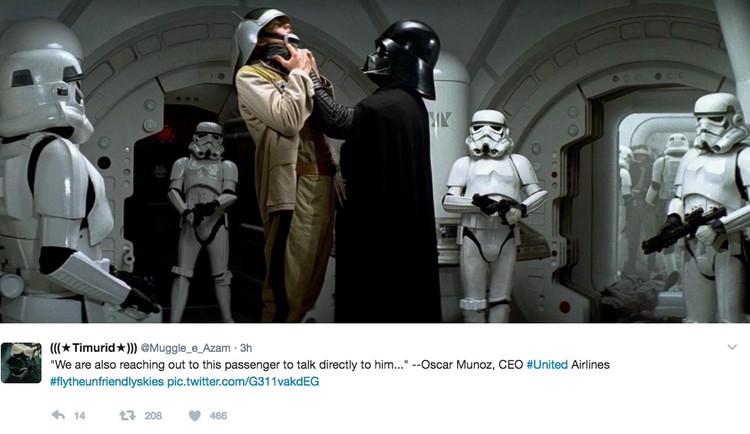The width and height of the screenshot is (750, 434).
Task: Retweet using the retweet arrows icon
Action: pos(127,415)
